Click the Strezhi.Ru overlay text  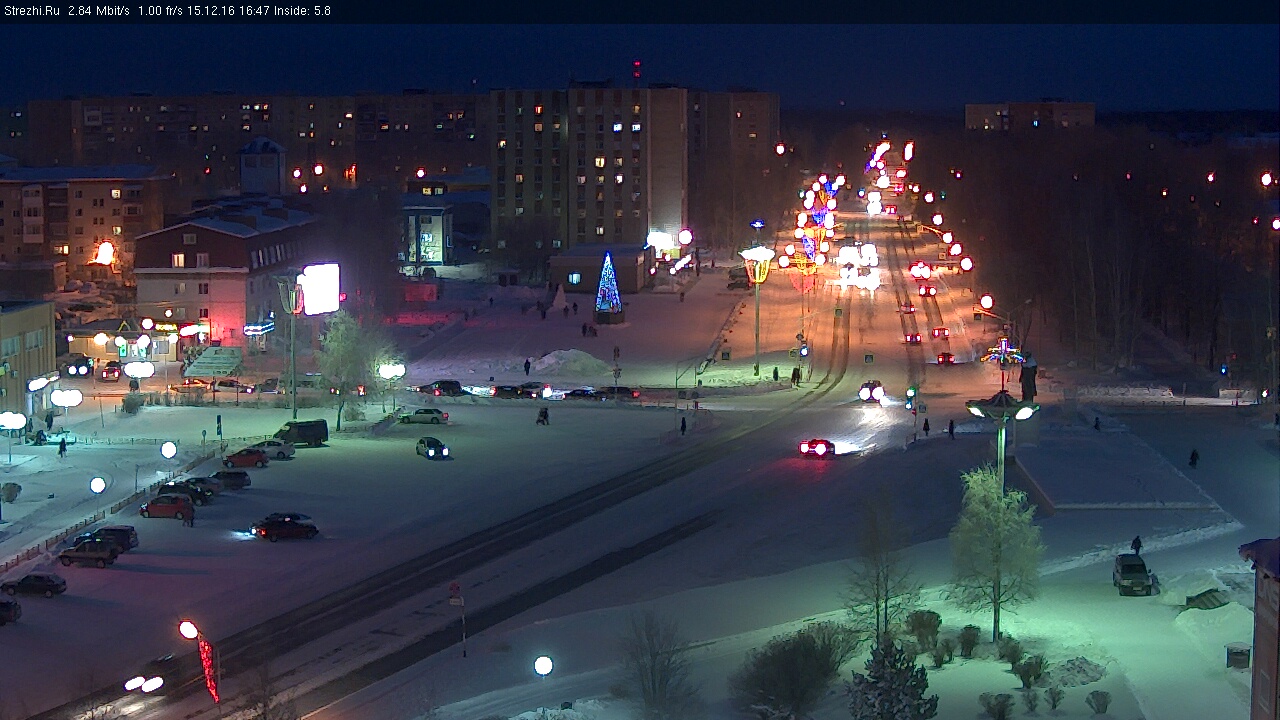point(32,11)
